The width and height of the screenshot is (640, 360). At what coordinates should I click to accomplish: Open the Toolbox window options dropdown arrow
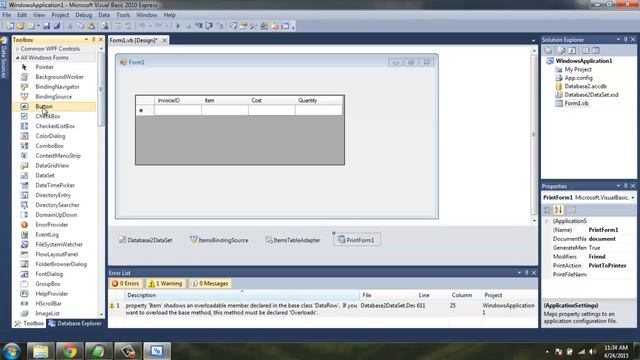(86, 40)
